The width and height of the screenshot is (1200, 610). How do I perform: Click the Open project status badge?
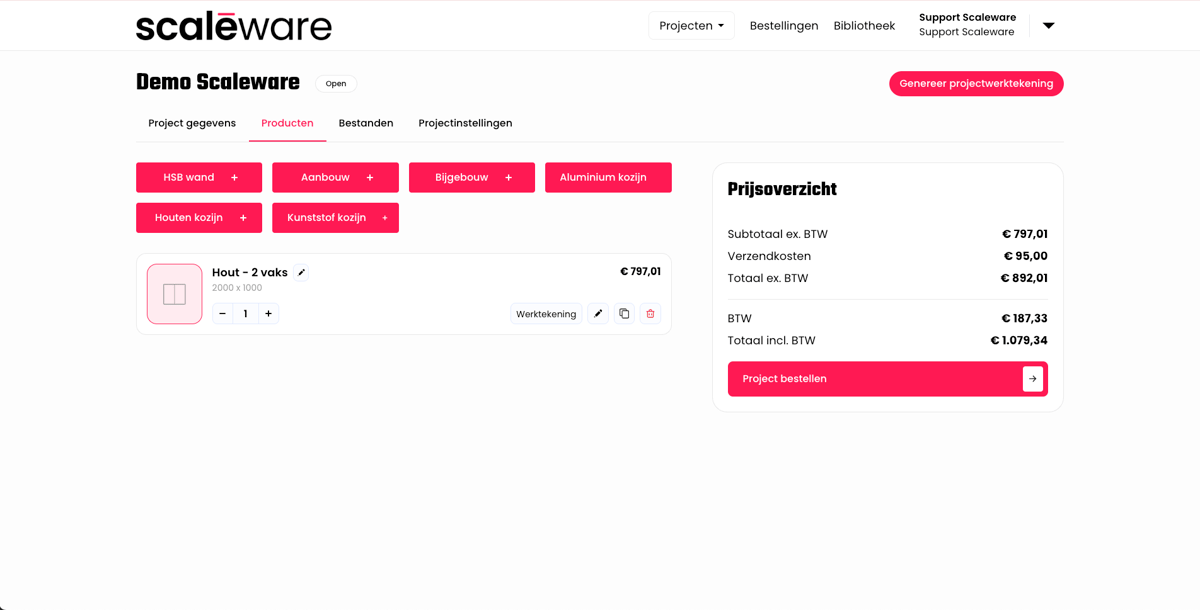tap(336, 84)
